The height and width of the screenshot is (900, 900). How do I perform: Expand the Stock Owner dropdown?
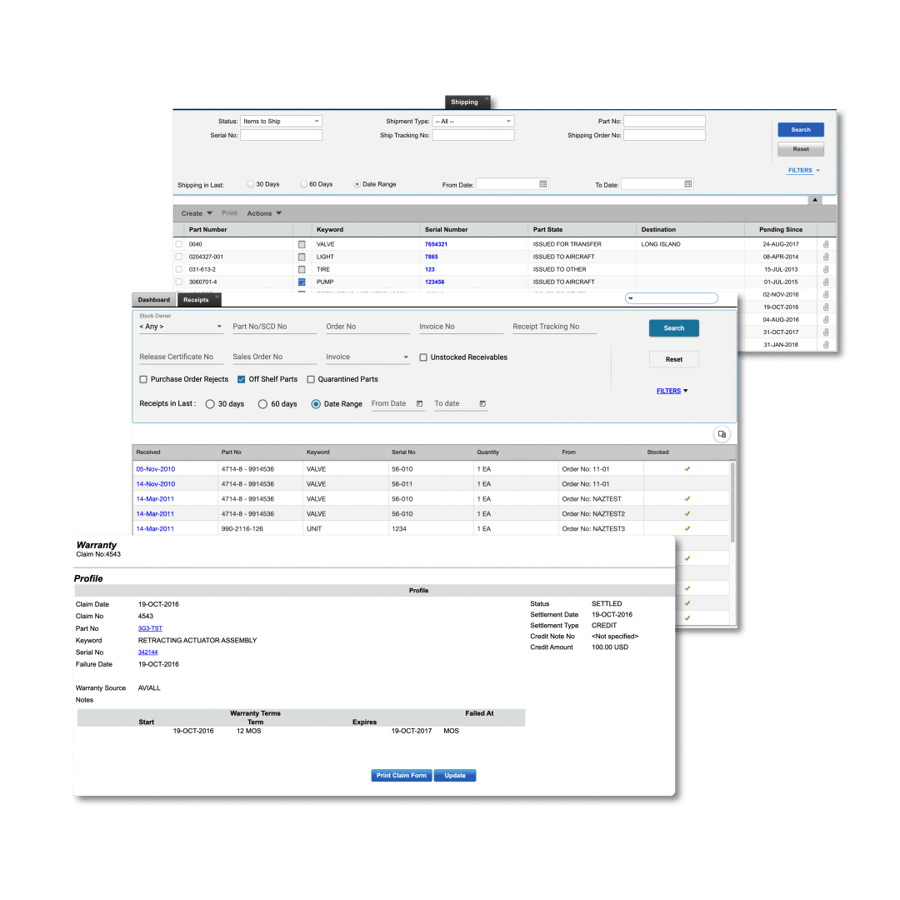tap(180, 327)
